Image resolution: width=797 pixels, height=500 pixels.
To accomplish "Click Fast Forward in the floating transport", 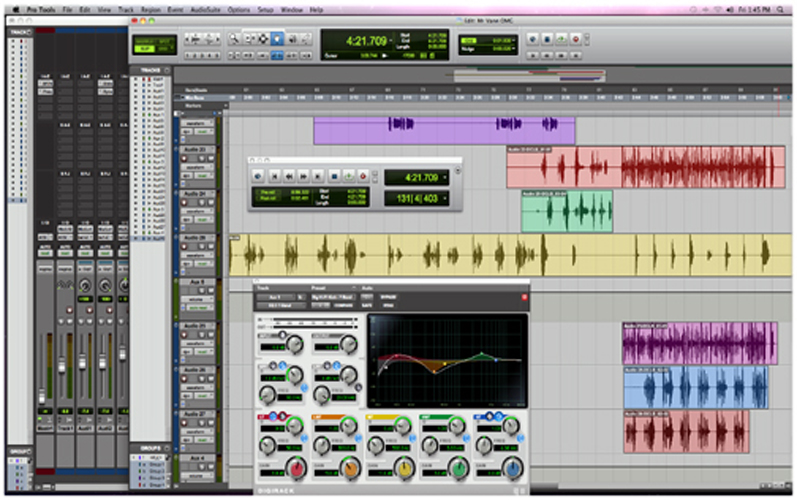I will 304,176.
